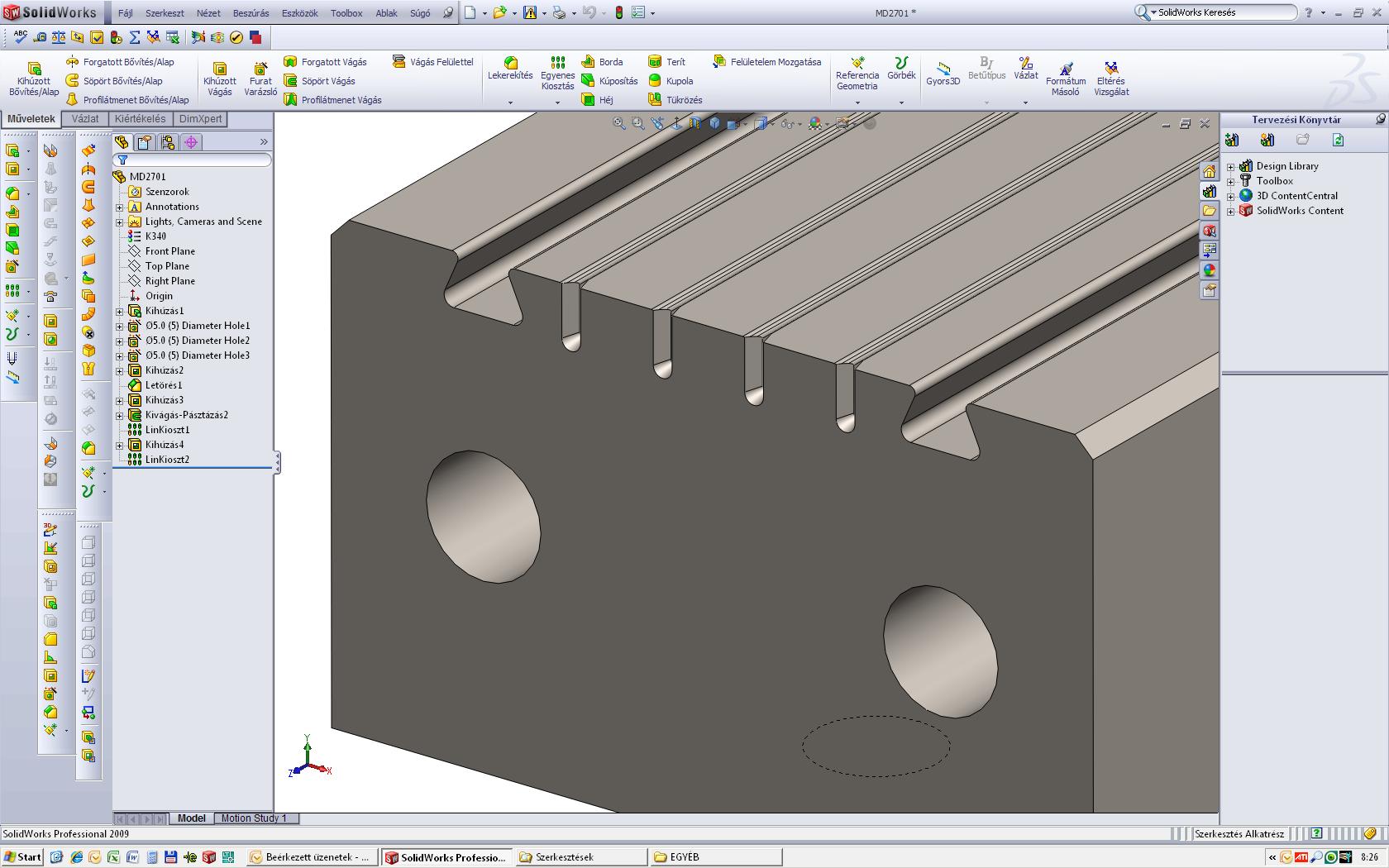Open the Beszúrás menu
The height and width of the screenshot is (868, 1389).
[x=251, y=13]
